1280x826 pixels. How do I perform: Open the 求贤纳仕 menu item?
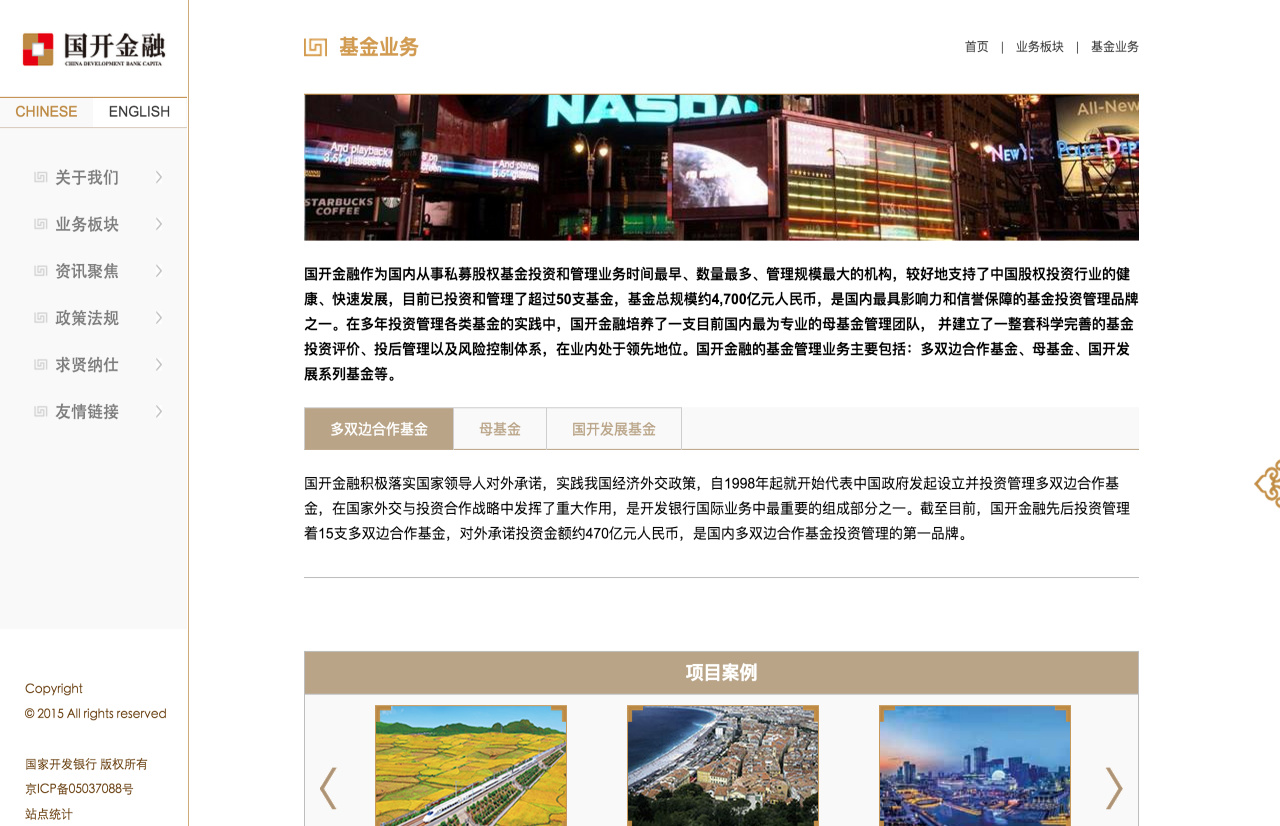pos(87,365)
